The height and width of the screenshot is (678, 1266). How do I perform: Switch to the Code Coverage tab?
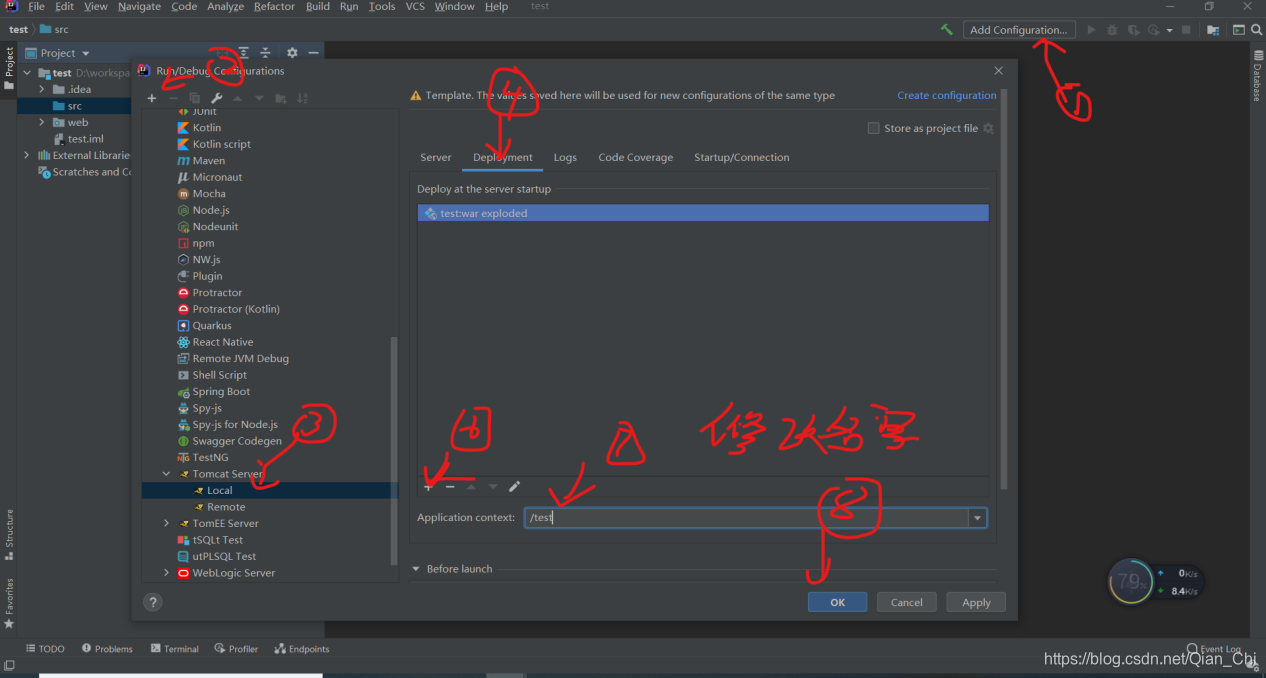click(x=635, y=157)
